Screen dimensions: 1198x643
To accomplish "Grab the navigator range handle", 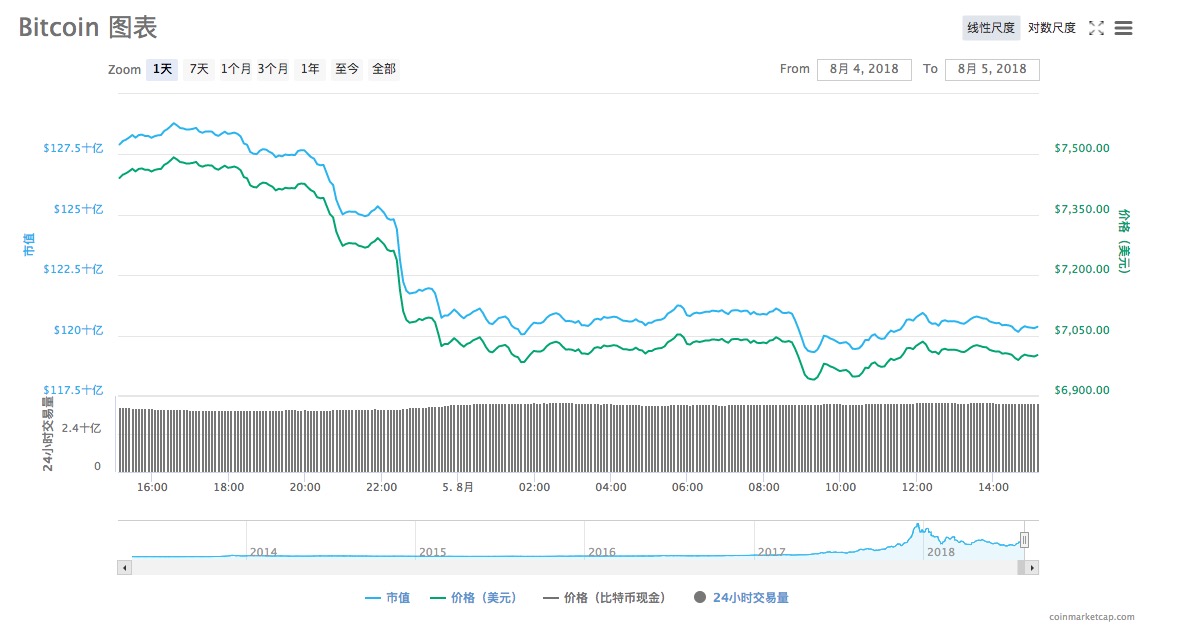I will click(1024, 540).
